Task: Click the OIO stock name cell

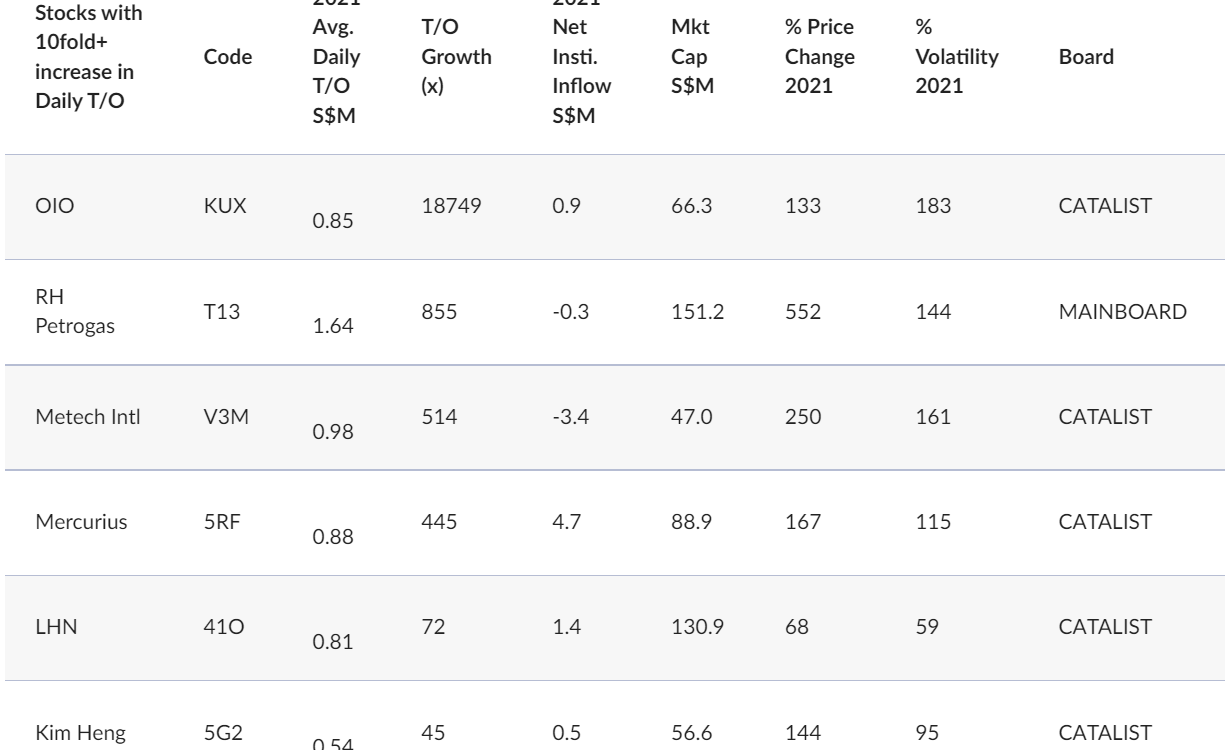Action: pyautogui.click(x=49, y=207)
